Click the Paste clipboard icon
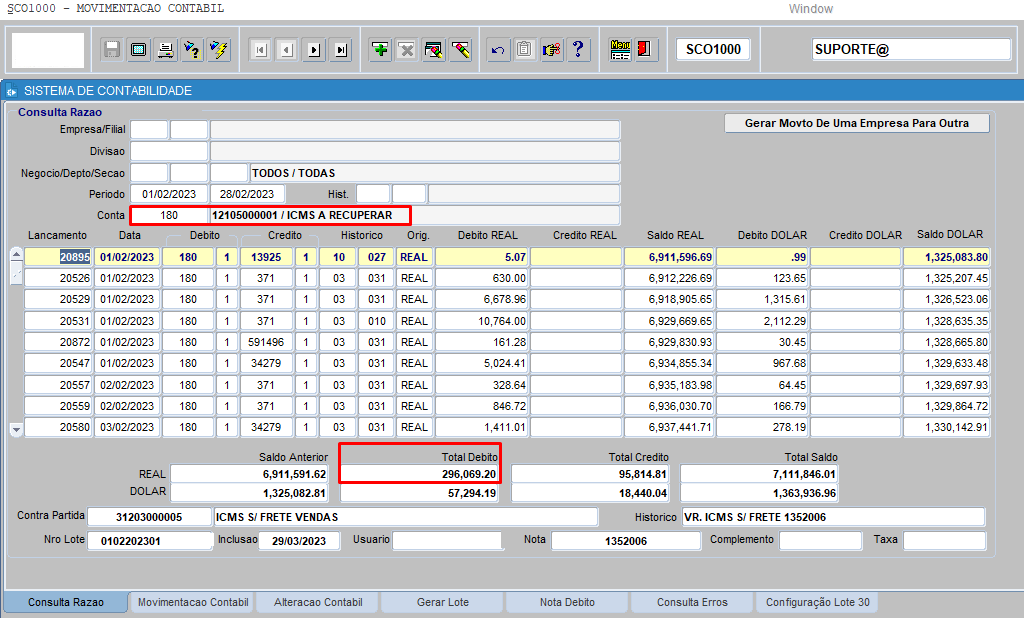This screenshot has height=618, width=1024. [524, 50]
